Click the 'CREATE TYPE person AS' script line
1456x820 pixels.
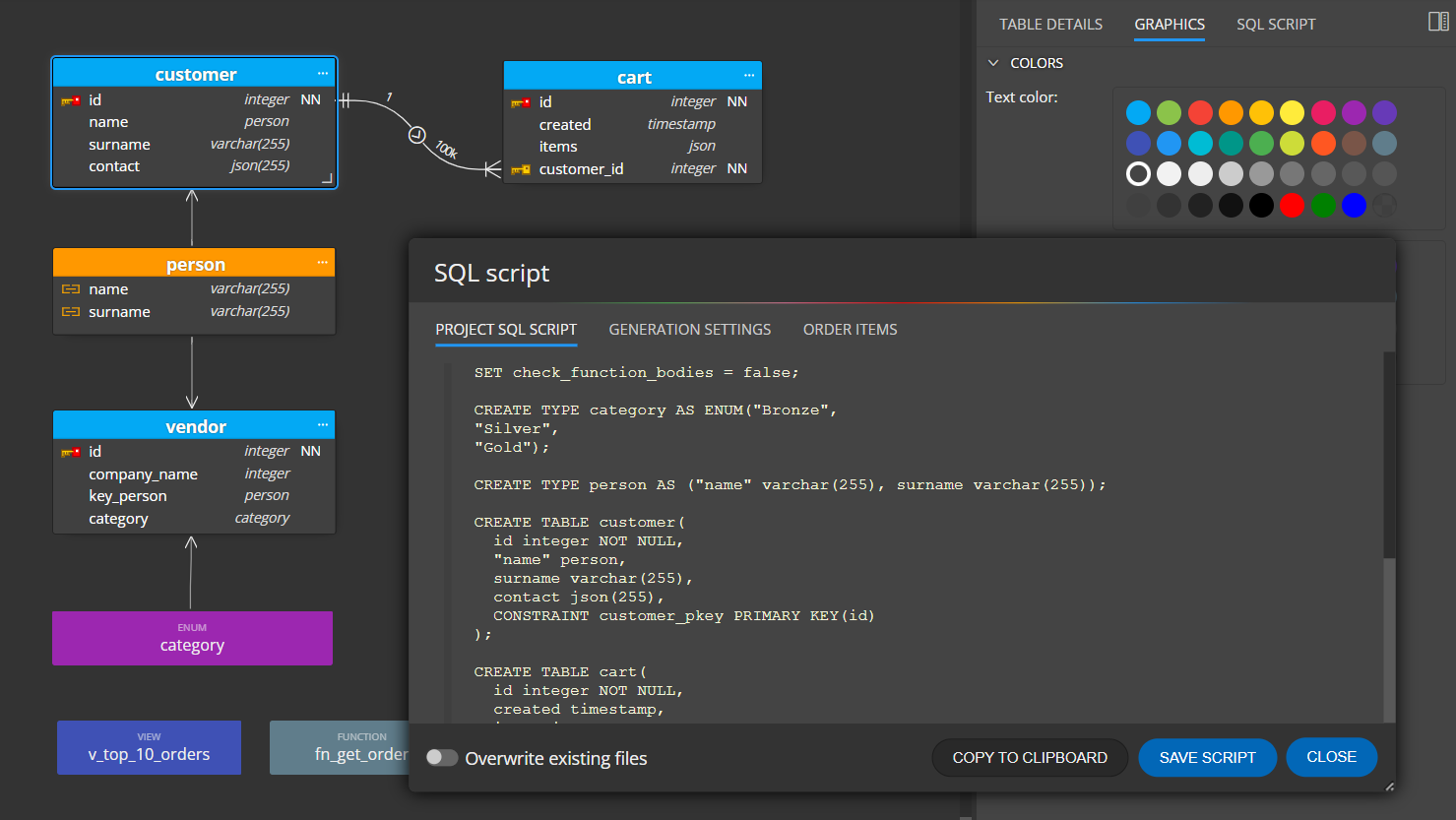pyautogui.click(x=790, y=485)
